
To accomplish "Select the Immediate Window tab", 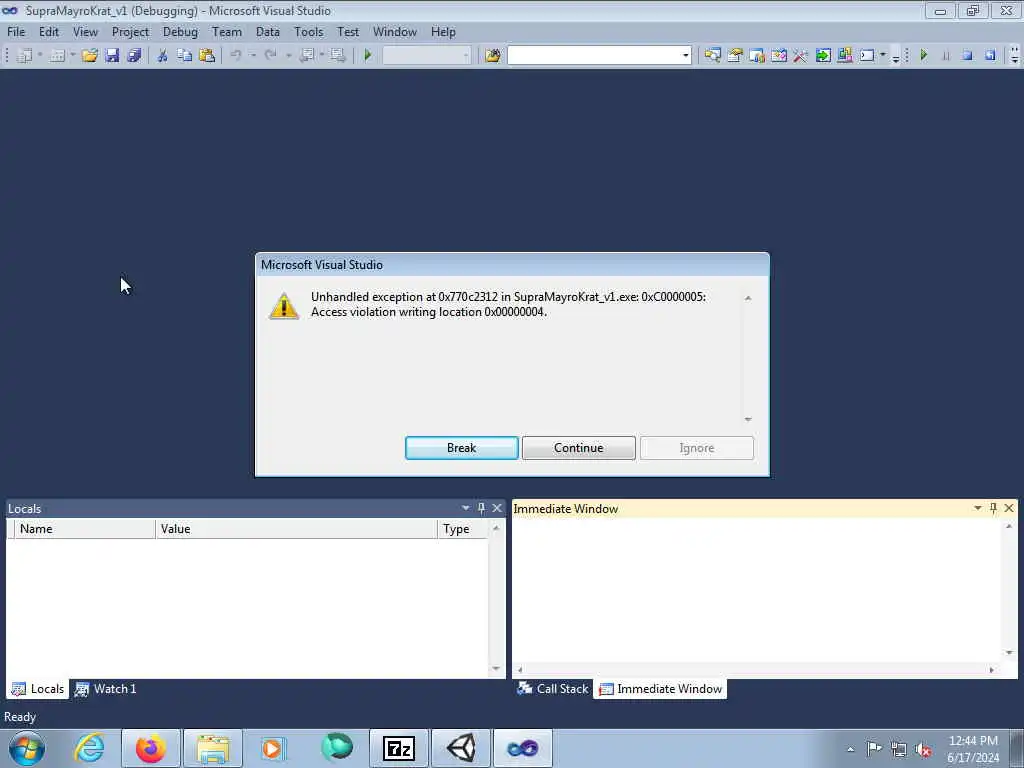I will pos(660,689).
